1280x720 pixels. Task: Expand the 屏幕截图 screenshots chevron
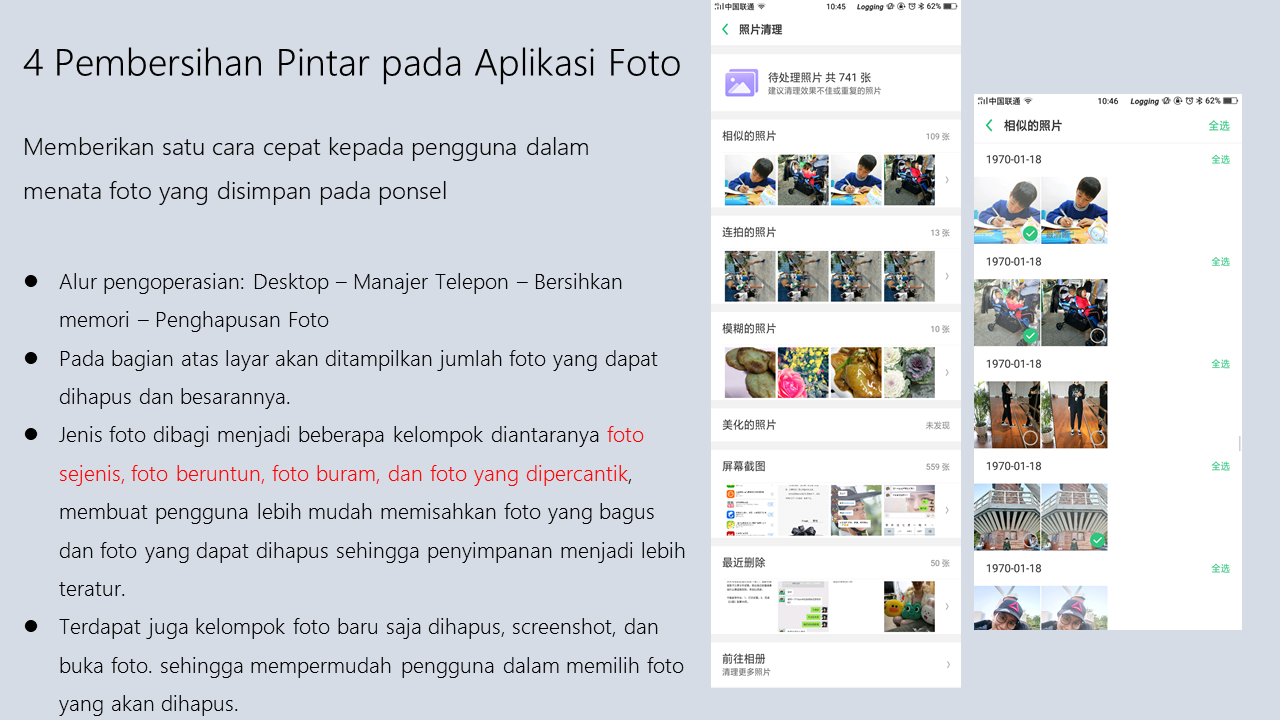(x=947, y=510)
